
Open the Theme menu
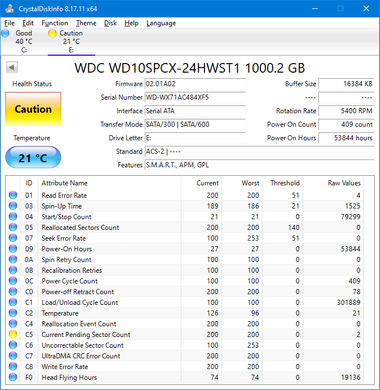tap(86, 23)
